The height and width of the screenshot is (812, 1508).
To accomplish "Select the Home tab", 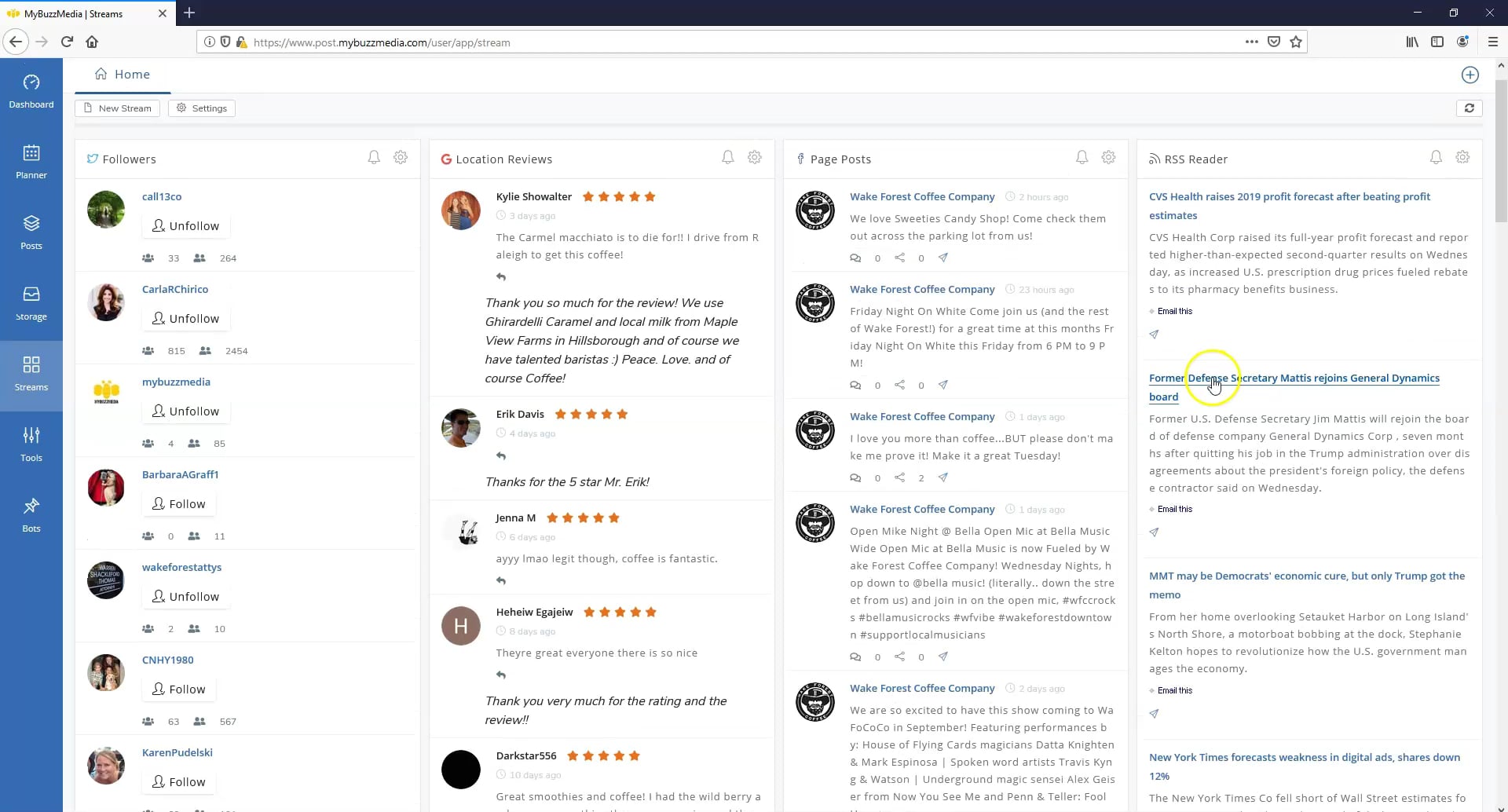I will point(123,75).
